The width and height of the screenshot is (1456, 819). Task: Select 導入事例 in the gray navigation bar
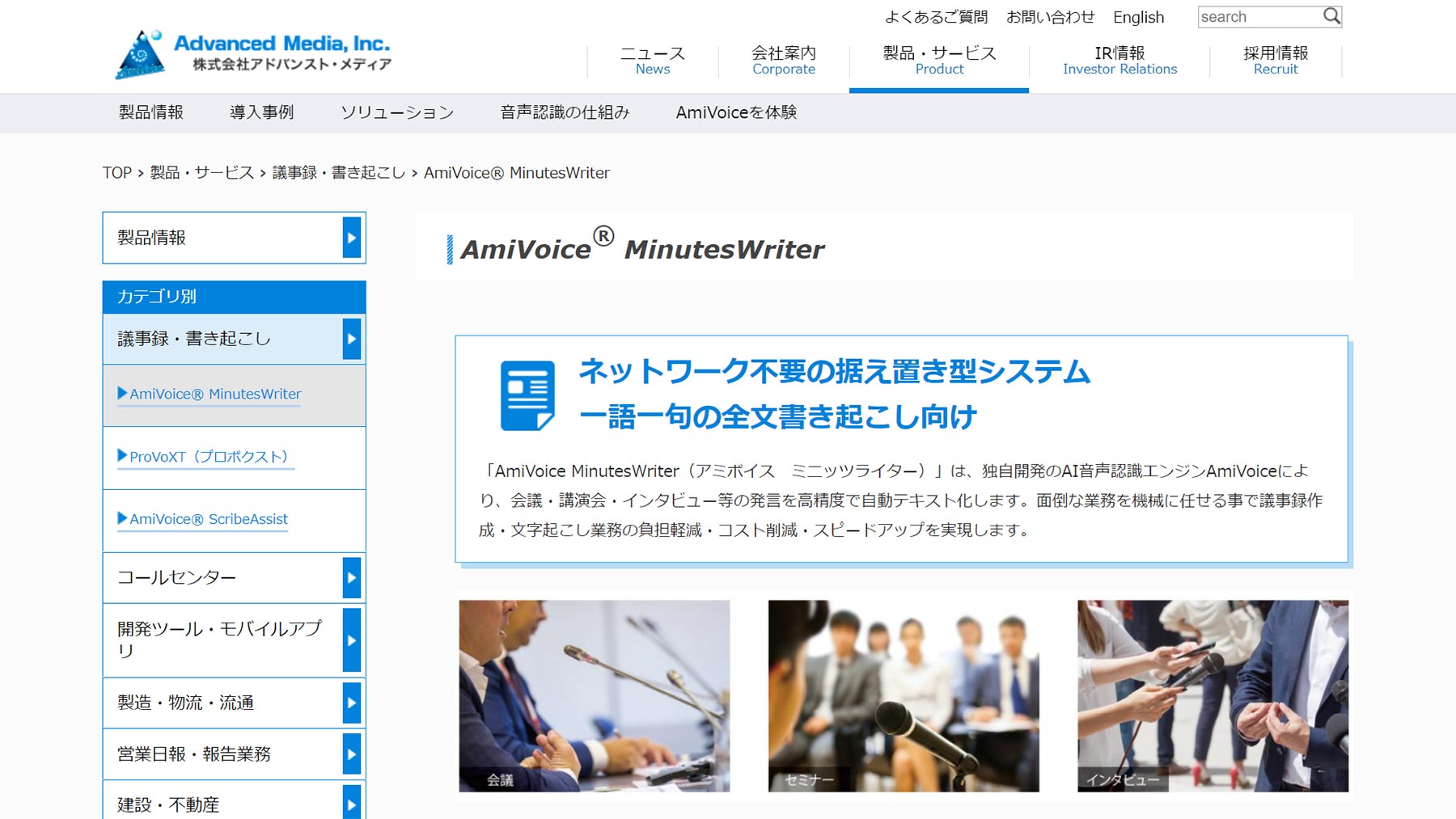click(261, 112)
